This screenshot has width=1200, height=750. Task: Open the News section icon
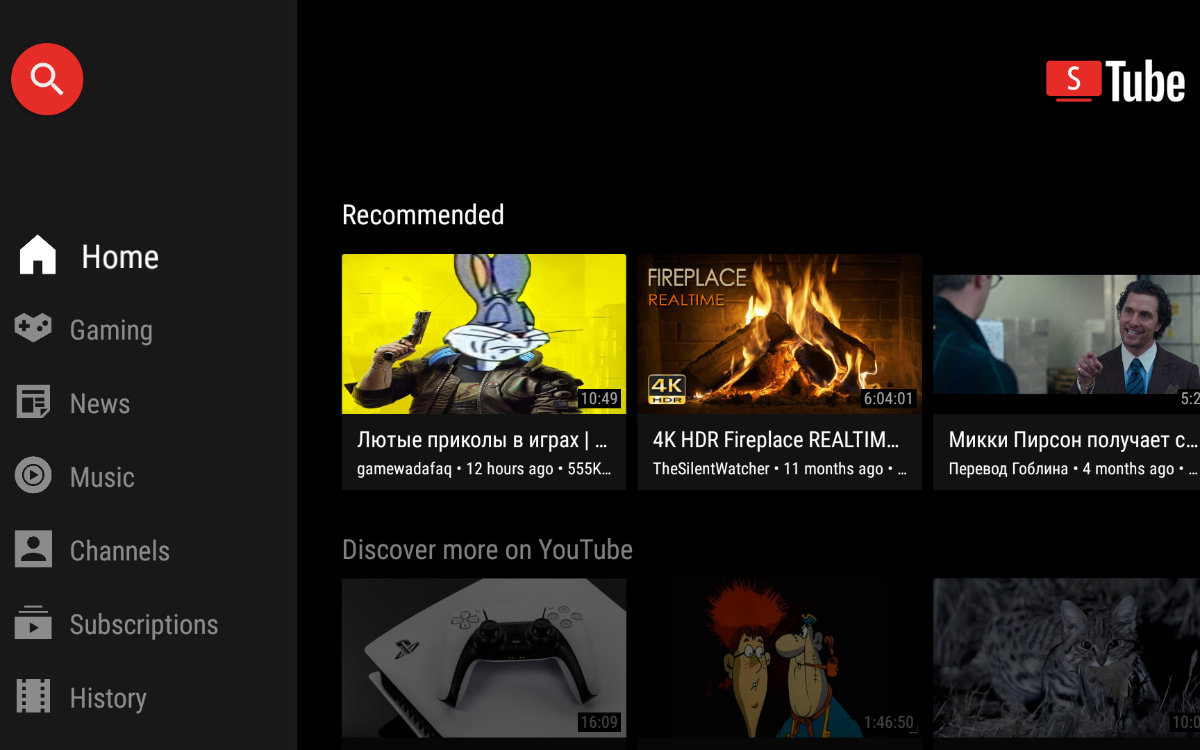33,403
